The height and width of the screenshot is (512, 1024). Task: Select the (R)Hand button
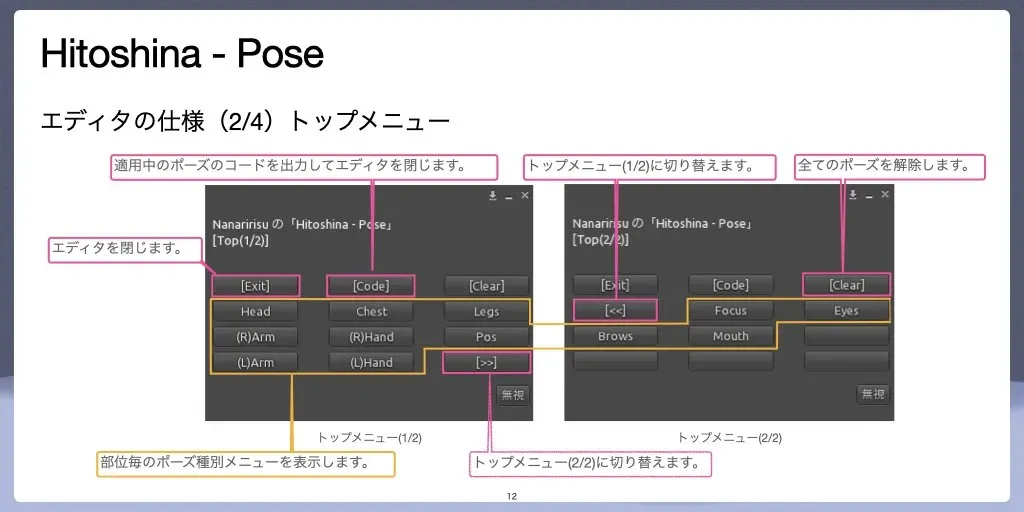click(x=371, y=337)
